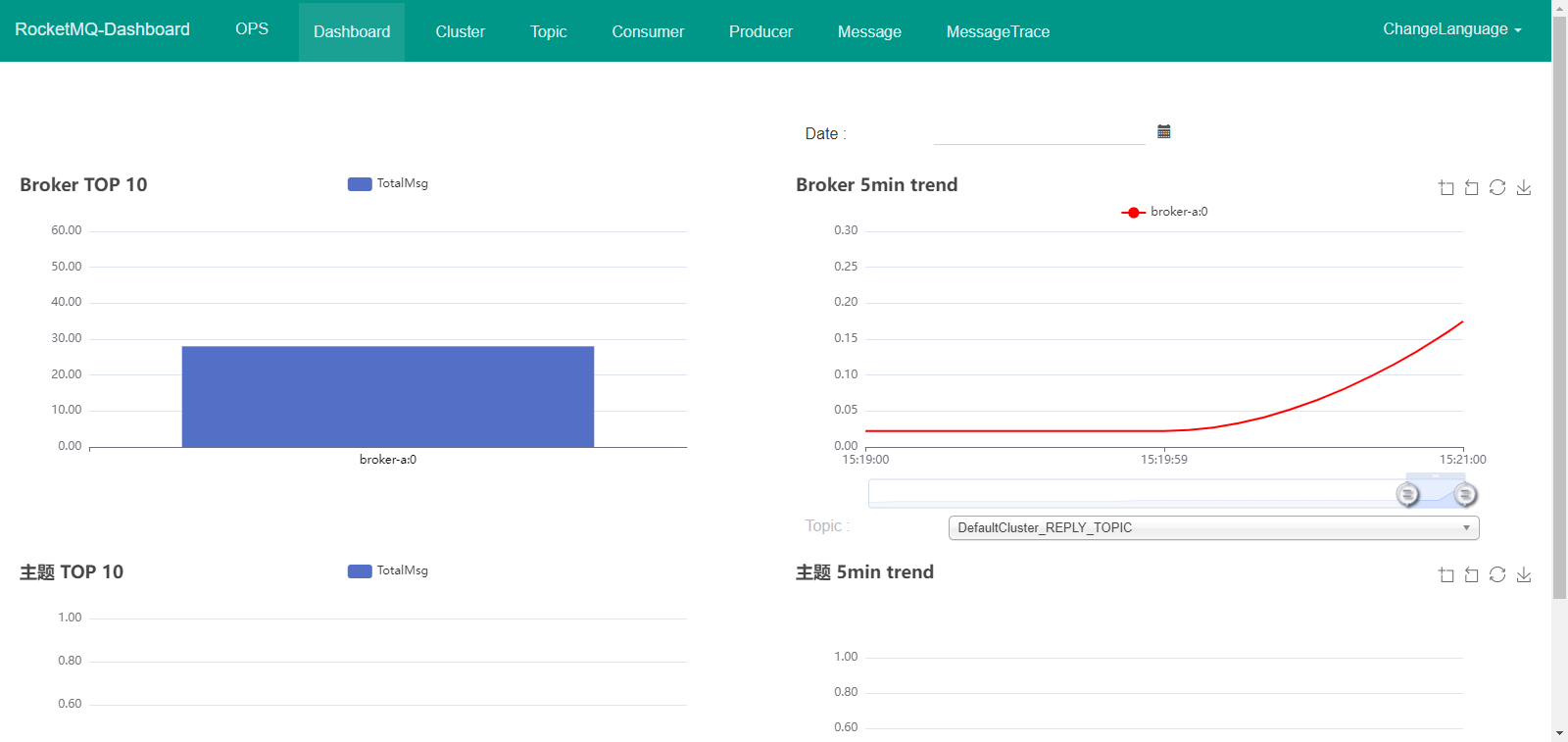Activate area zoom on 主题 5min trend chart
Image resolution: width=1568 pixels, height=742 pixels.
(x=1445, y=574)
